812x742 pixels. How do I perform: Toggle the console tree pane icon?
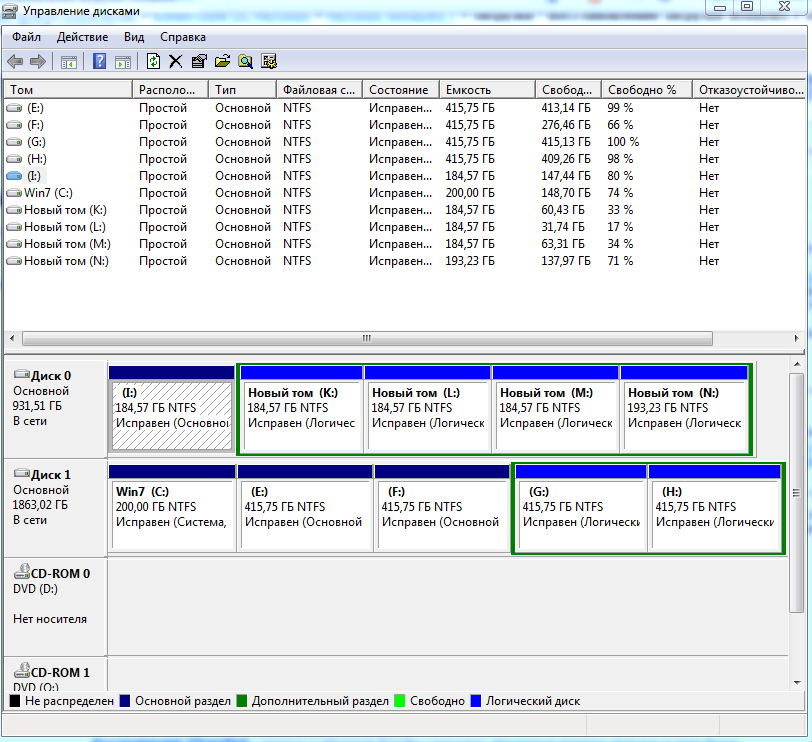click(x=69, y=61)
